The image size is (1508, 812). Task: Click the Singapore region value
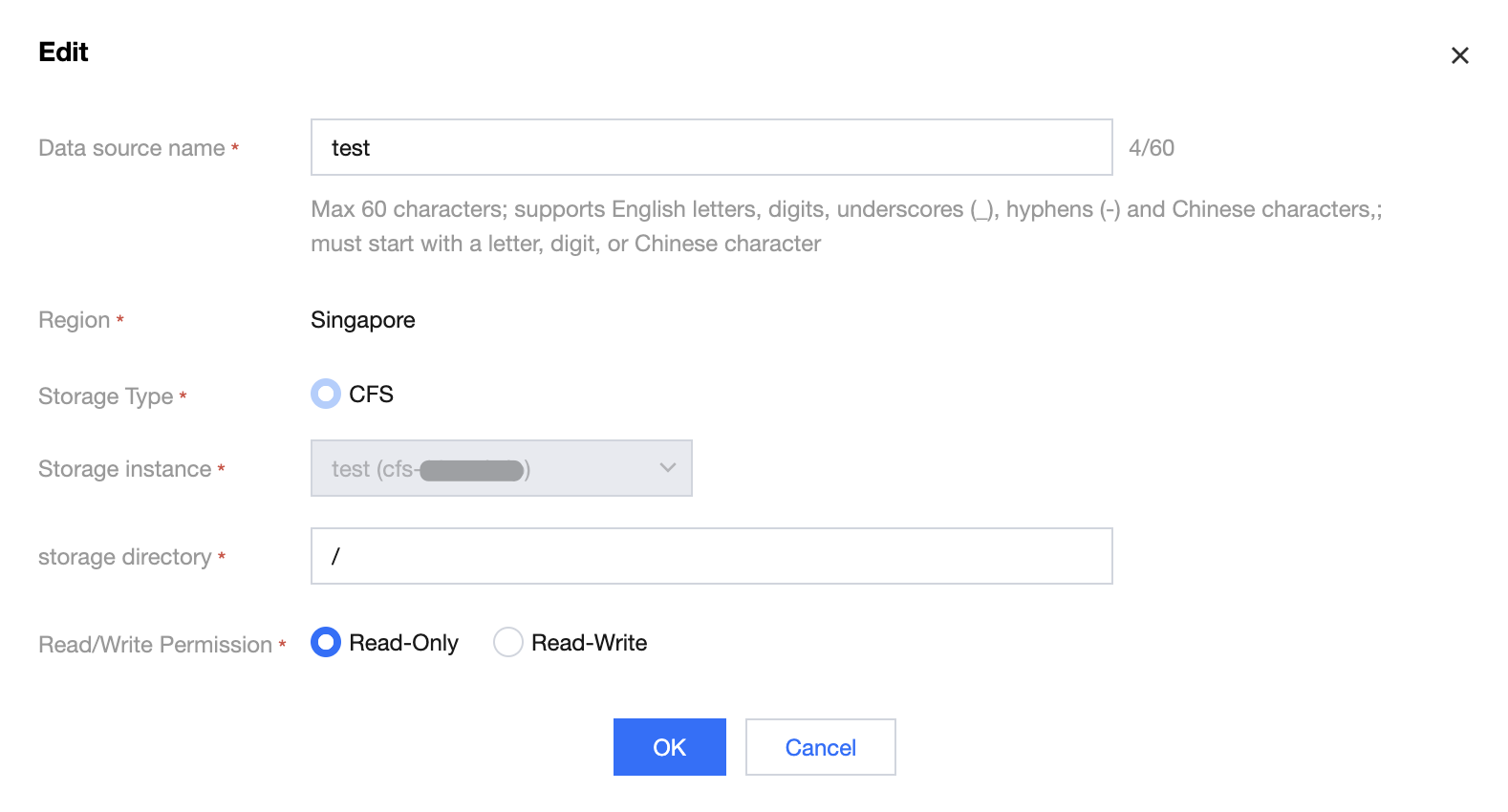click(x=363, y=320)
